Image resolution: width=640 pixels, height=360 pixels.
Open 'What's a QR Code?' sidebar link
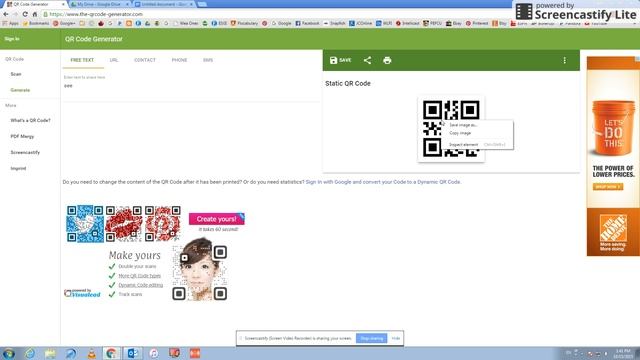[x=31, y=120]
